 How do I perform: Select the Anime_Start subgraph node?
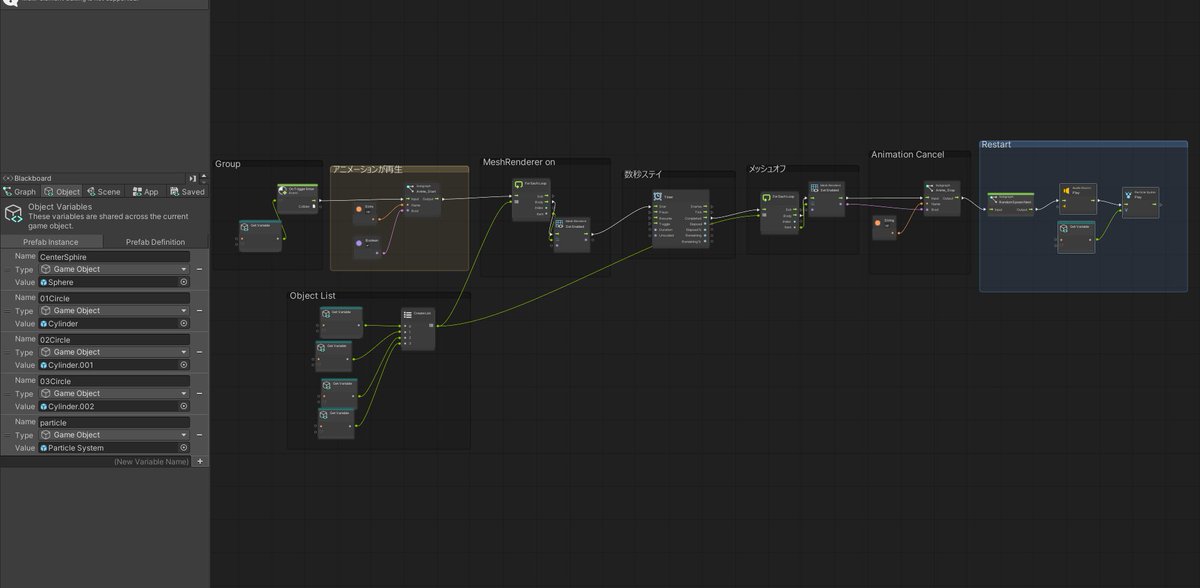pyautogui.click(x=422, y=199)
